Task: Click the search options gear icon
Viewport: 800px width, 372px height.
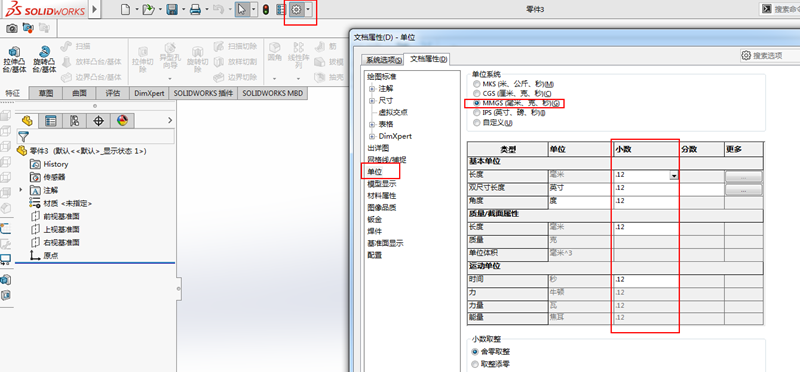Action: click(x=746, y=55)
